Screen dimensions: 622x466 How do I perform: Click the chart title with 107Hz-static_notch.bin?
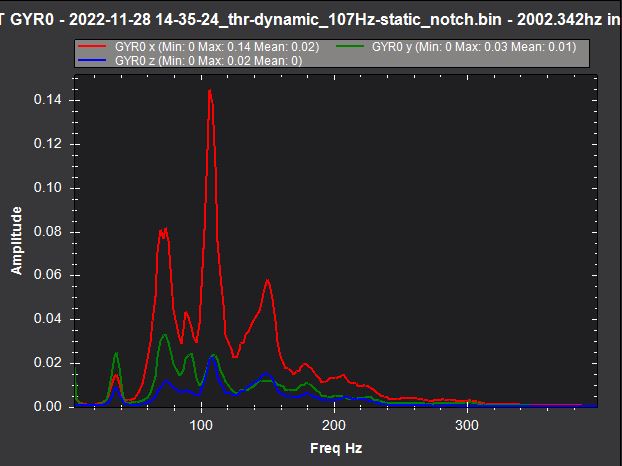311,19
